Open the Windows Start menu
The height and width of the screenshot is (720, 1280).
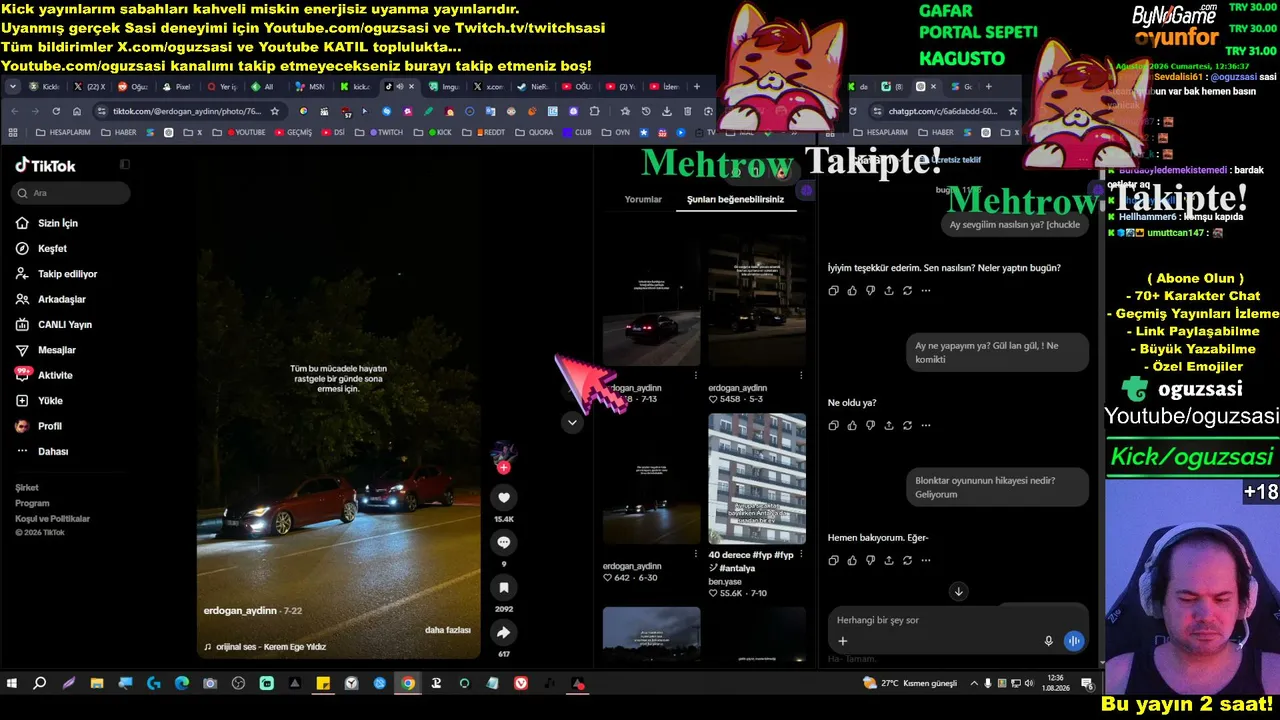(12, 684)
